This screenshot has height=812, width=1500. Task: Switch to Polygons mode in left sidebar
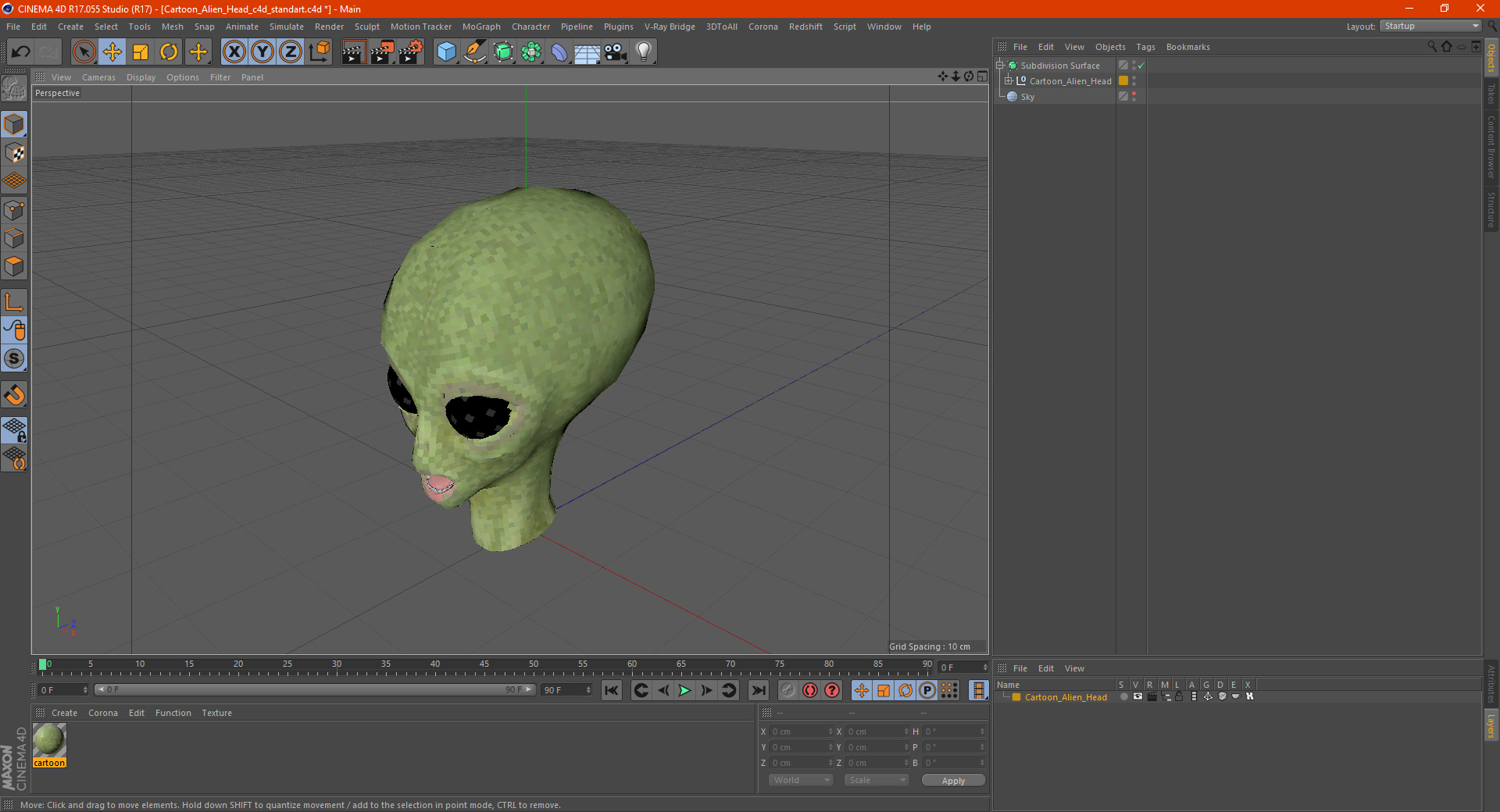(14, 266)
